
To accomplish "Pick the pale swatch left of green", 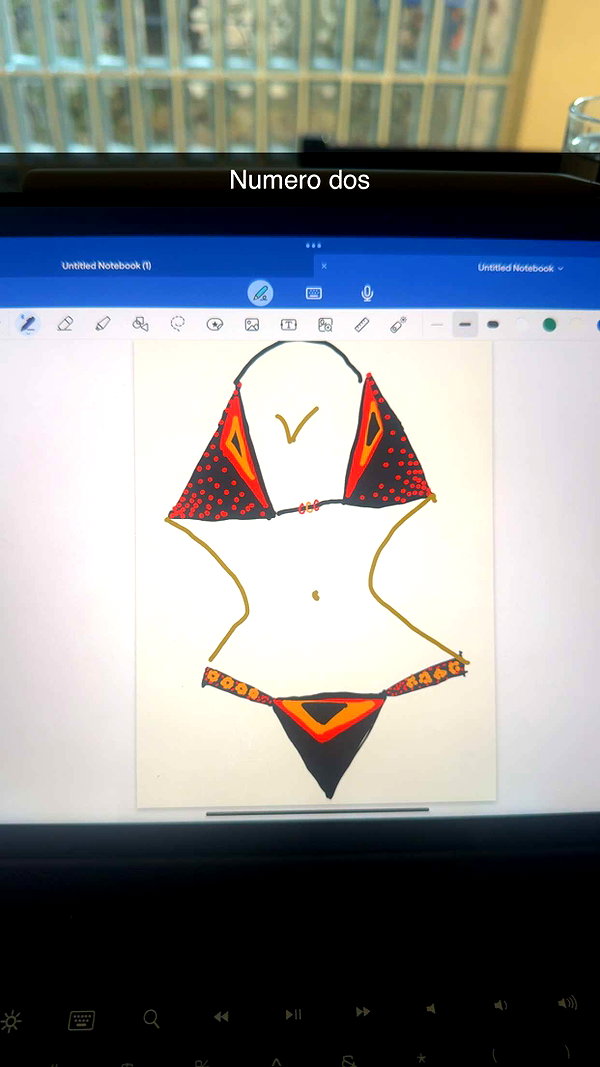I will click(522, 325).
